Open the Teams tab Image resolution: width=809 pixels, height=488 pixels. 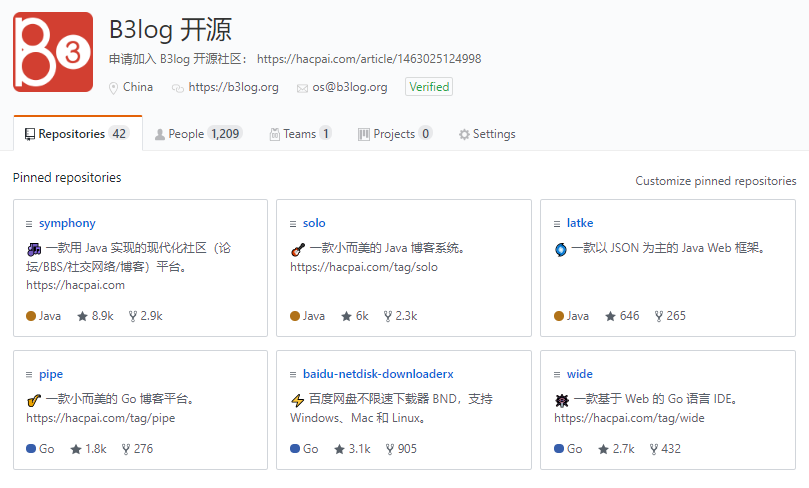(300, 134)
